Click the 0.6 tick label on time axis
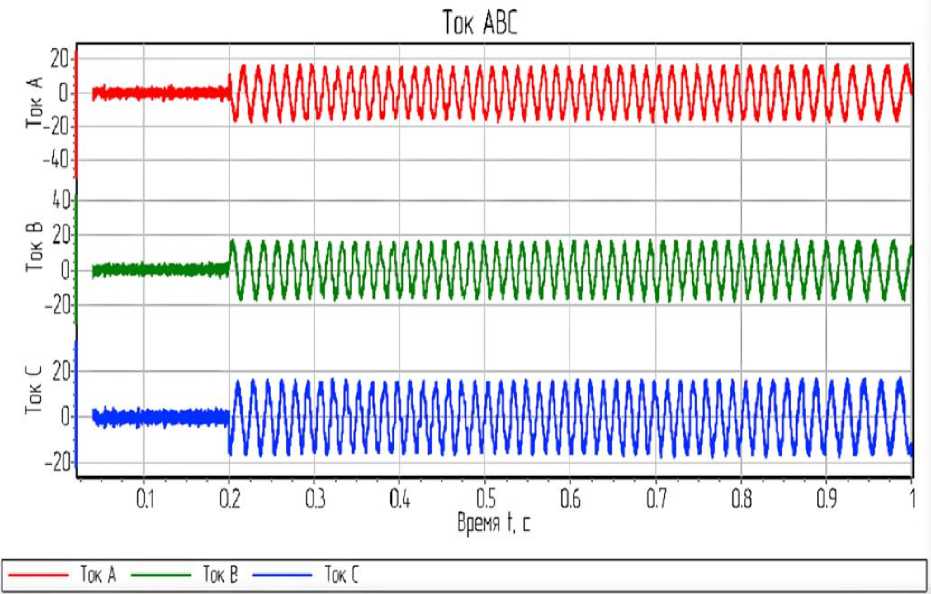This screenshot has width=931, height=594. point(571,500)
